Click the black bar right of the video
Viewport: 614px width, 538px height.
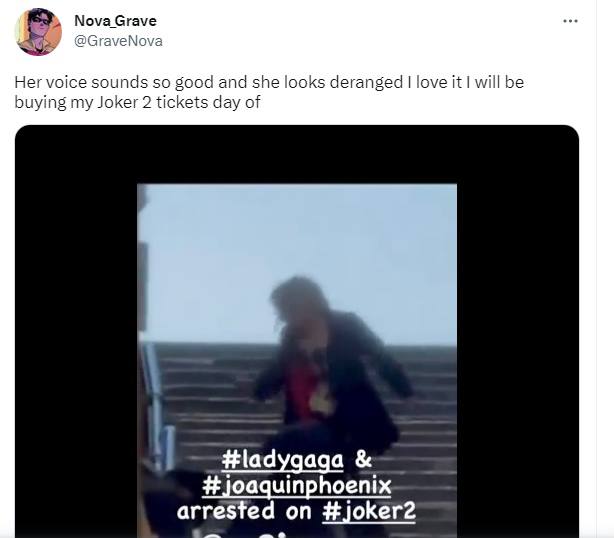pos(518,331)
